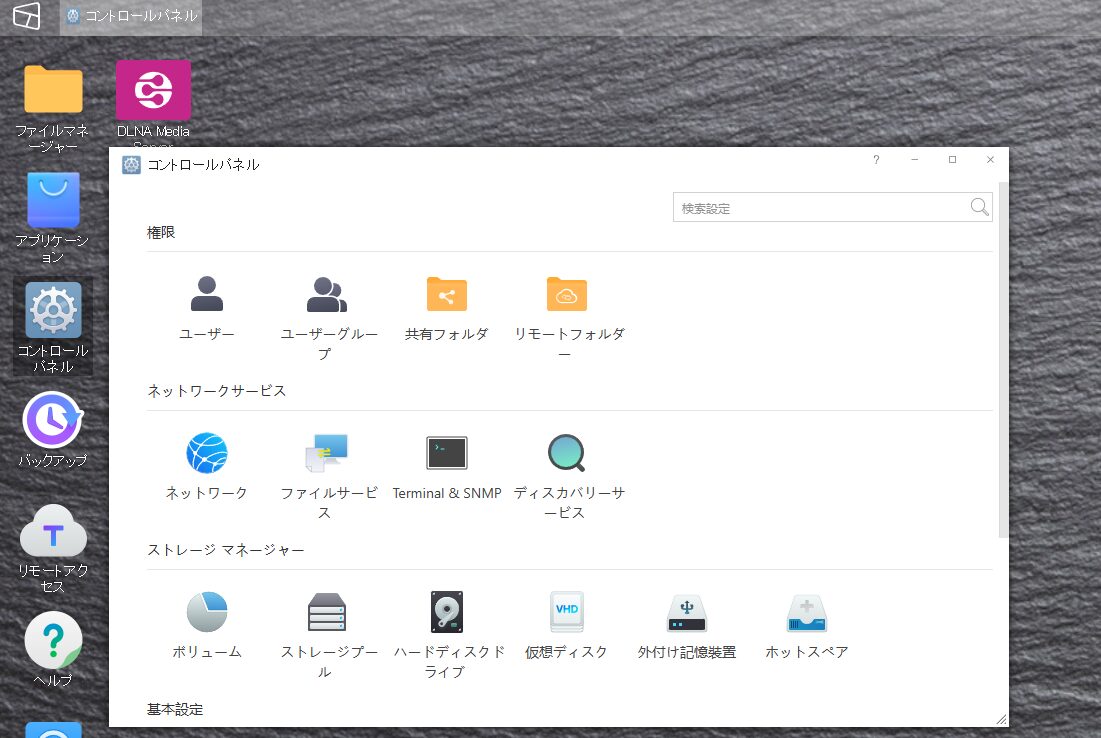Open Terminal & SNMP settings
1101x738 pixels.
point(447,454)
